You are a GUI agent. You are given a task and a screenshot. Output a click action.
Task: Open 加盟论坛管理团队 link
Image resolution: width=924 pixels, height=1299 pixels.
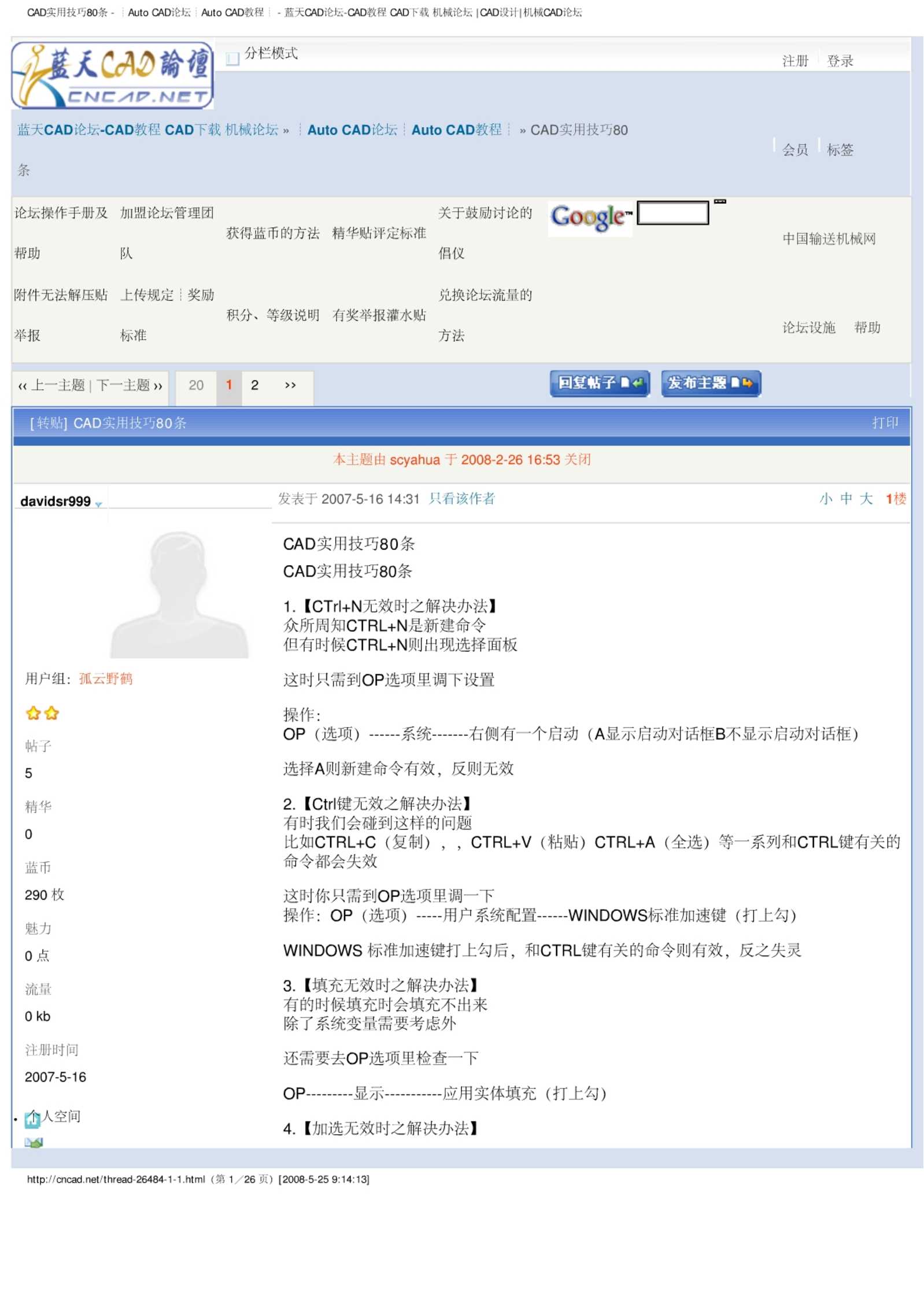coord(167,233)
